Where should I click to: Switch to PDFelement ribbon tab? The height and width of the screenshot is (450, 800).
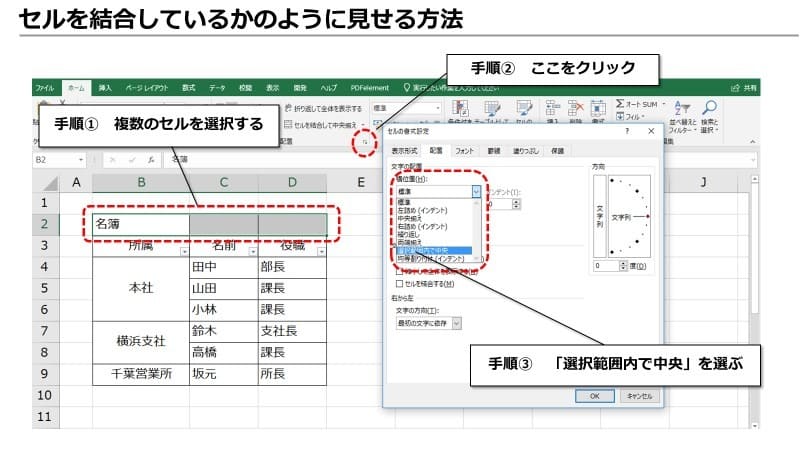(x=369, y=88)
